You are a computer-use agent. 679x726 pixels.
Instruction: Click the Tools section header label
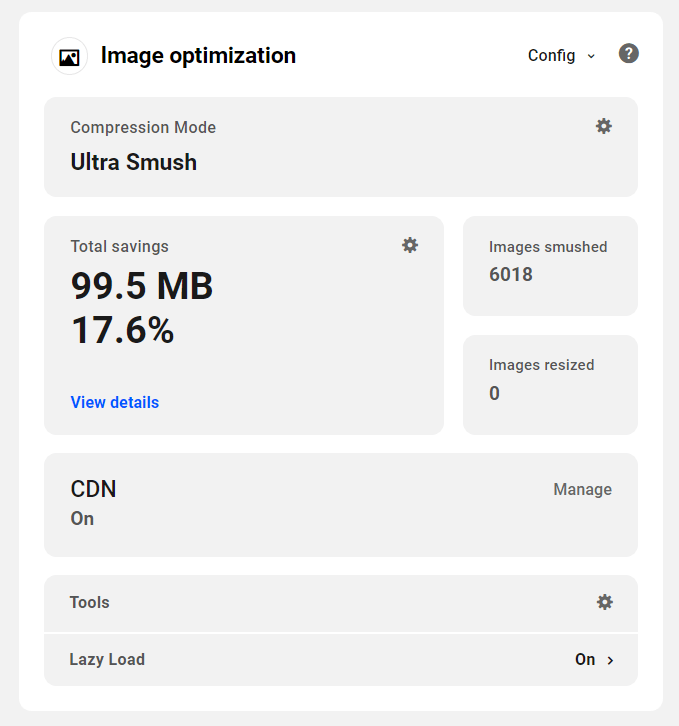click(x=89, y=602)
